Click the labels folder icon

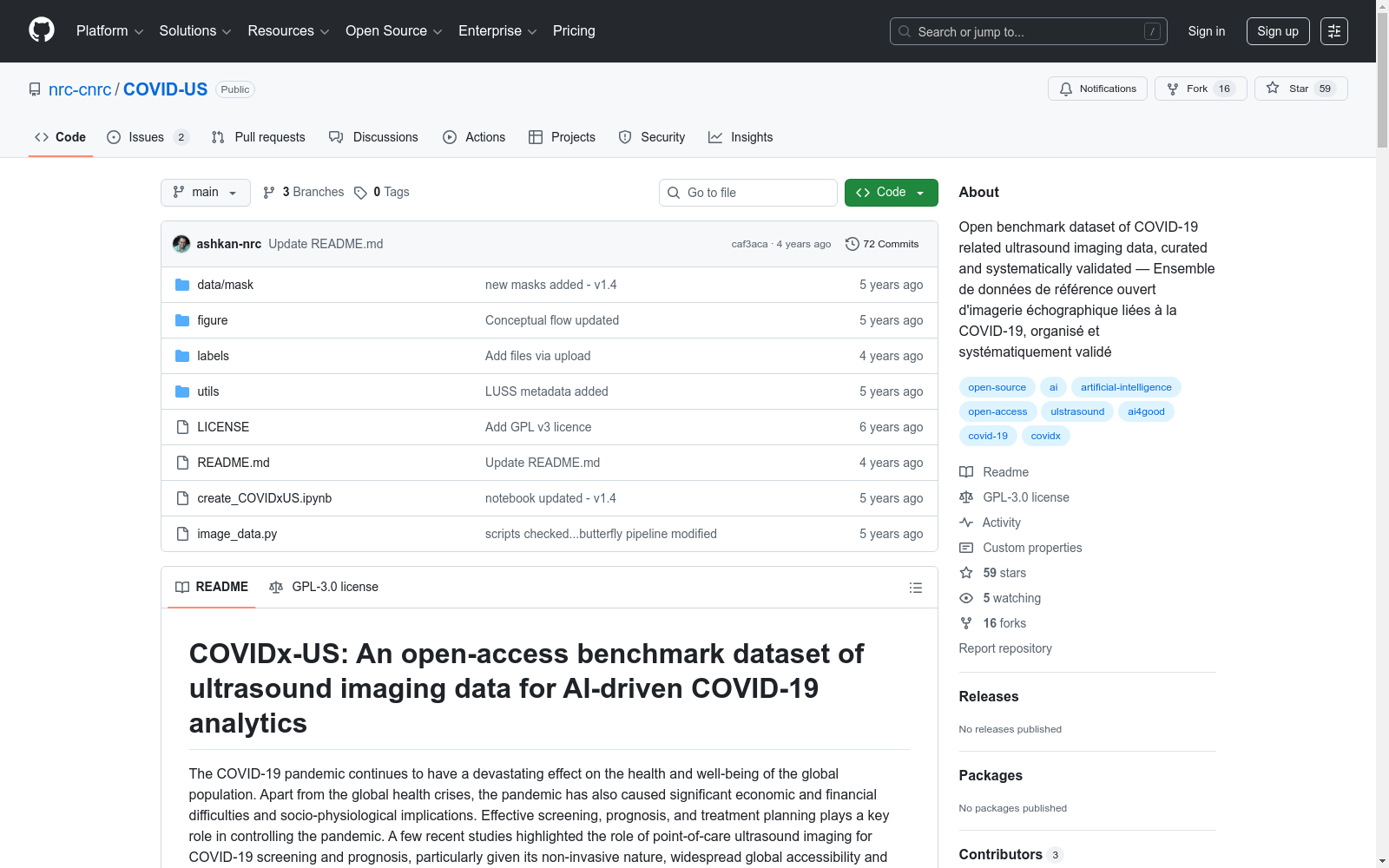click(x=182, y=356)
